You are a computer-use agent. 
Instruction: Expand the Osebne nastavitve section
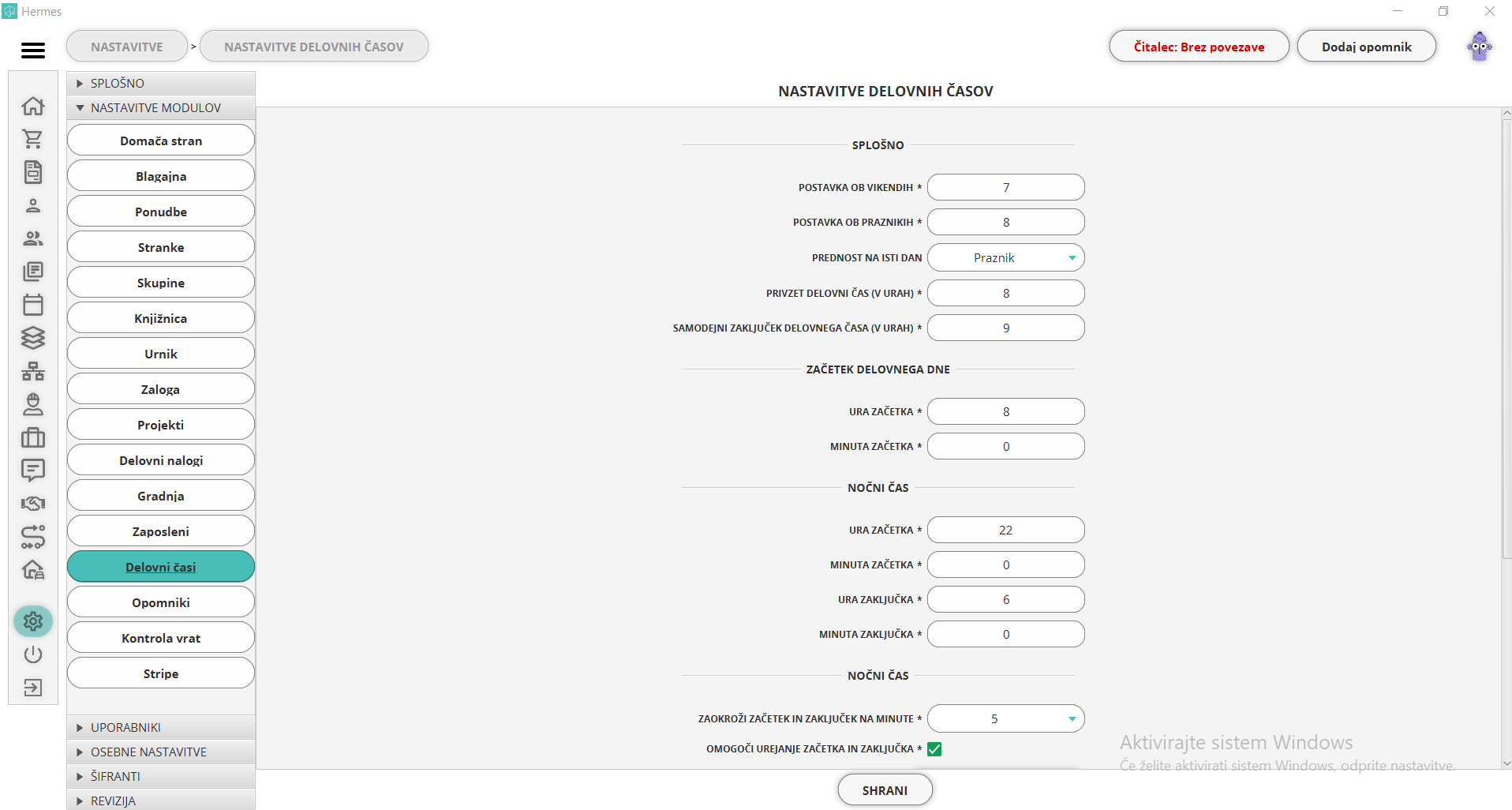(161, 752)
